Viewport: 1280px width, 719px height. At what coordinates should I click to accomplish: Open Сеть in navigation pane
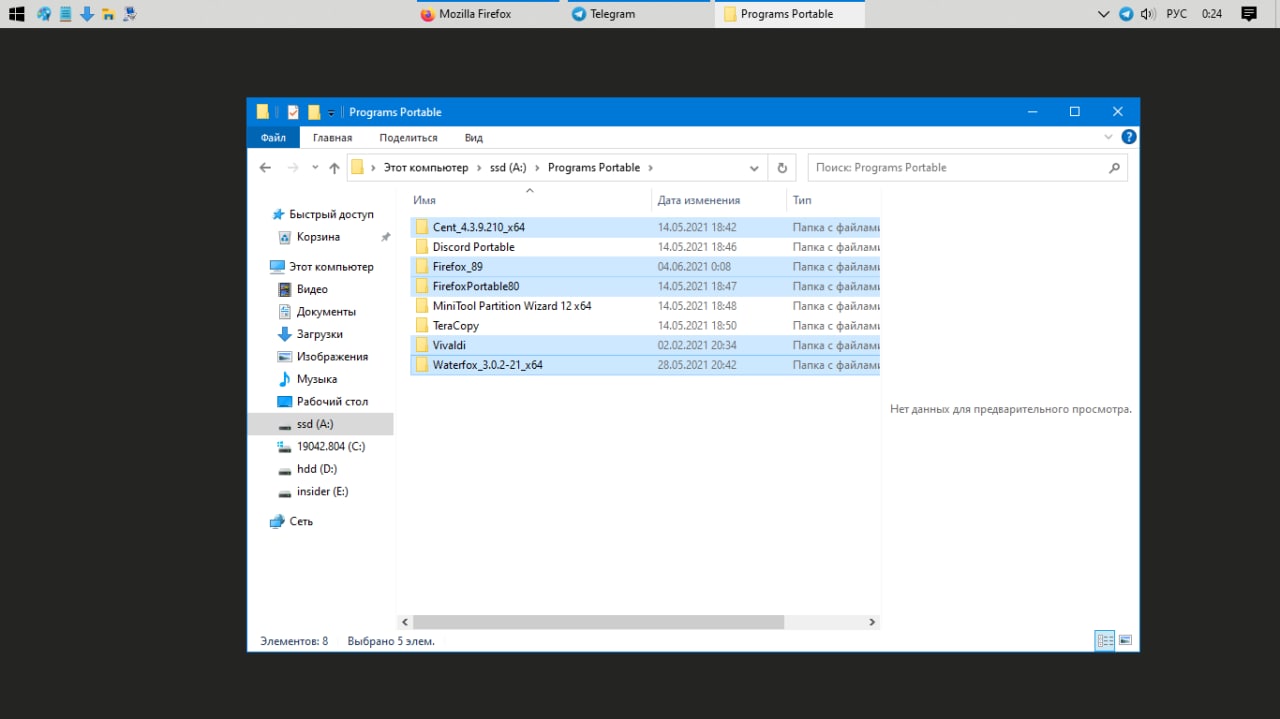tap(291, 522)
